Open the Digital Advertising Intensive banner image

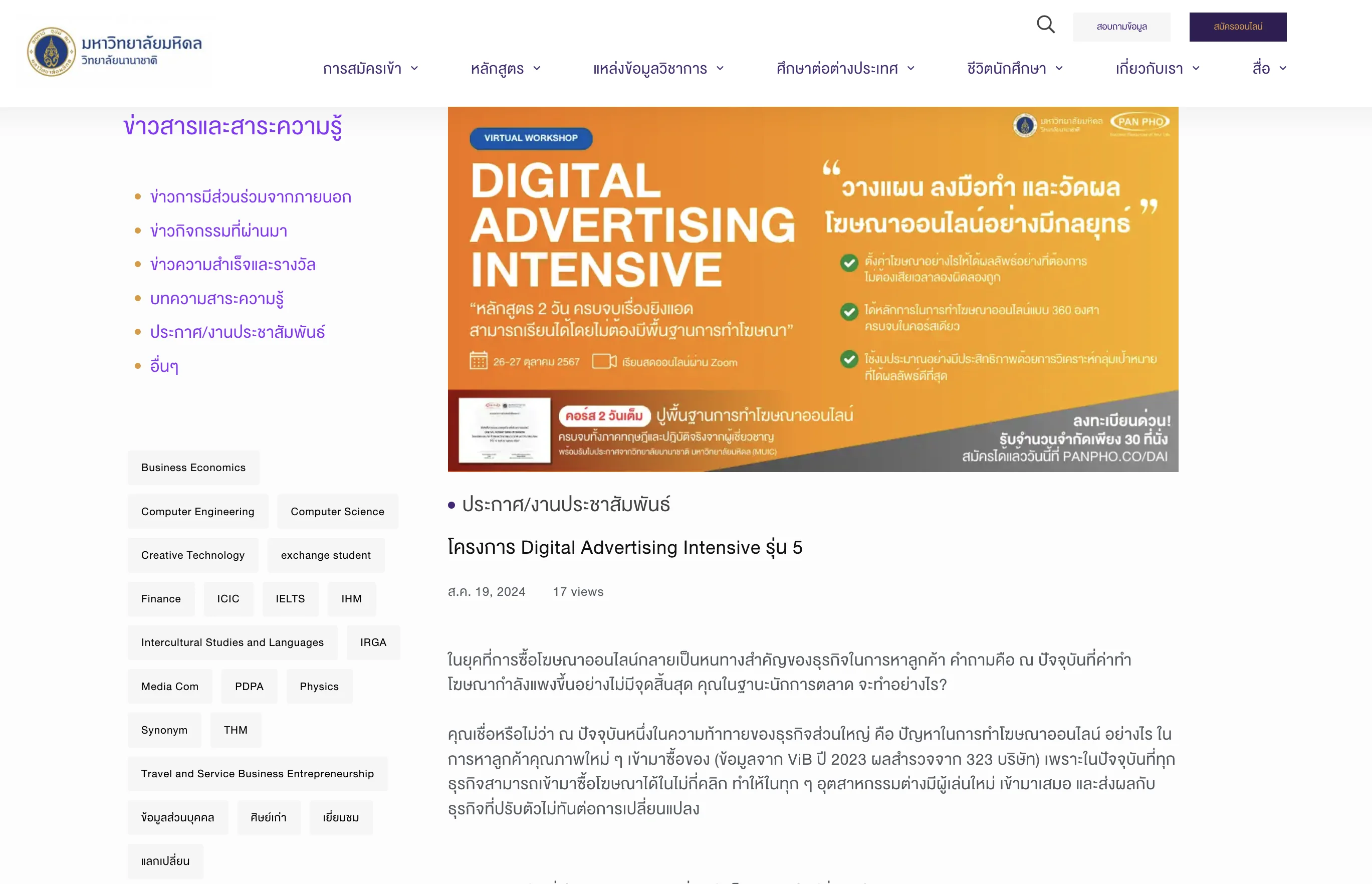pos(813,289)
